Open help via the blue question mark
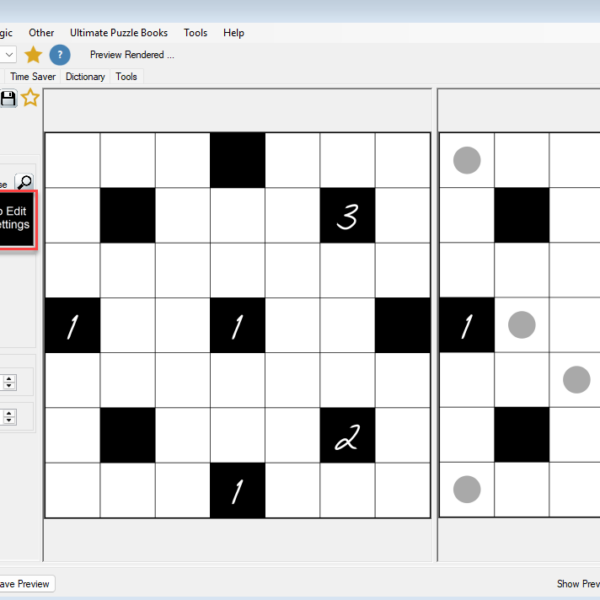Image resolution: width=600 pixels, height=600 pixels. click(60, 54)
